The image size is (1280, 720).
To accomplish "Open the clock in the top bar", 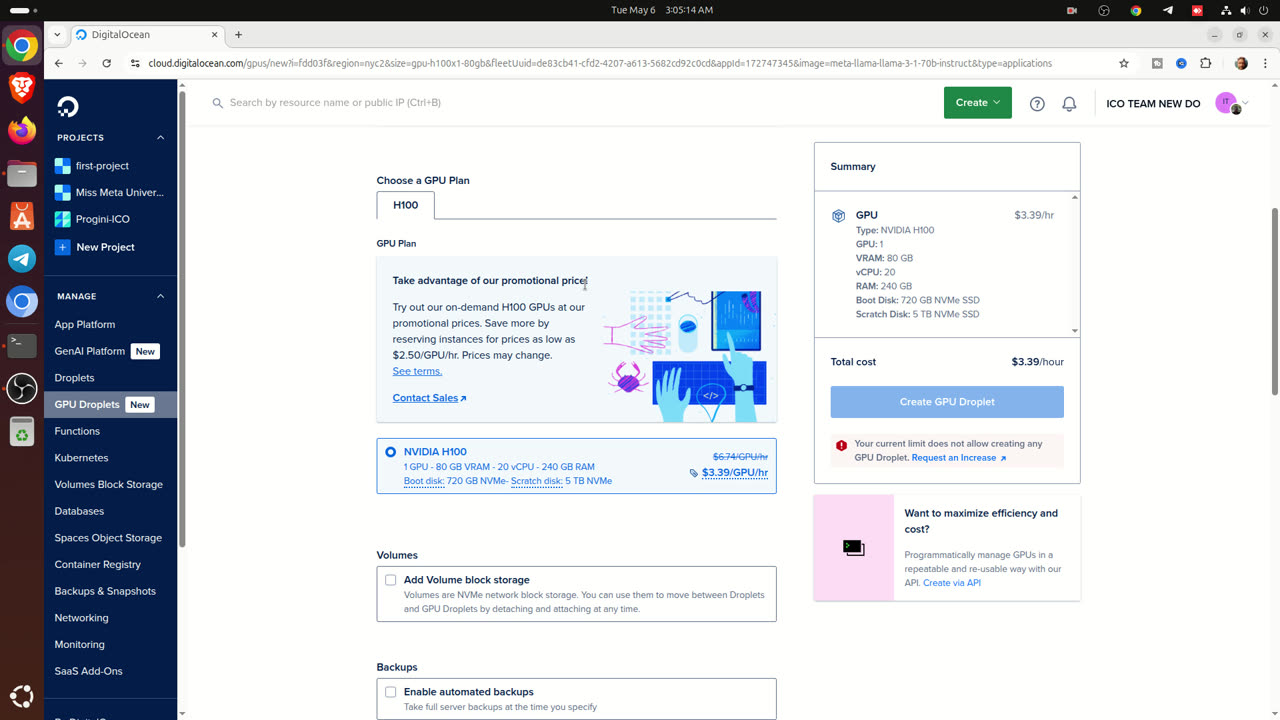I will [661, 10].
